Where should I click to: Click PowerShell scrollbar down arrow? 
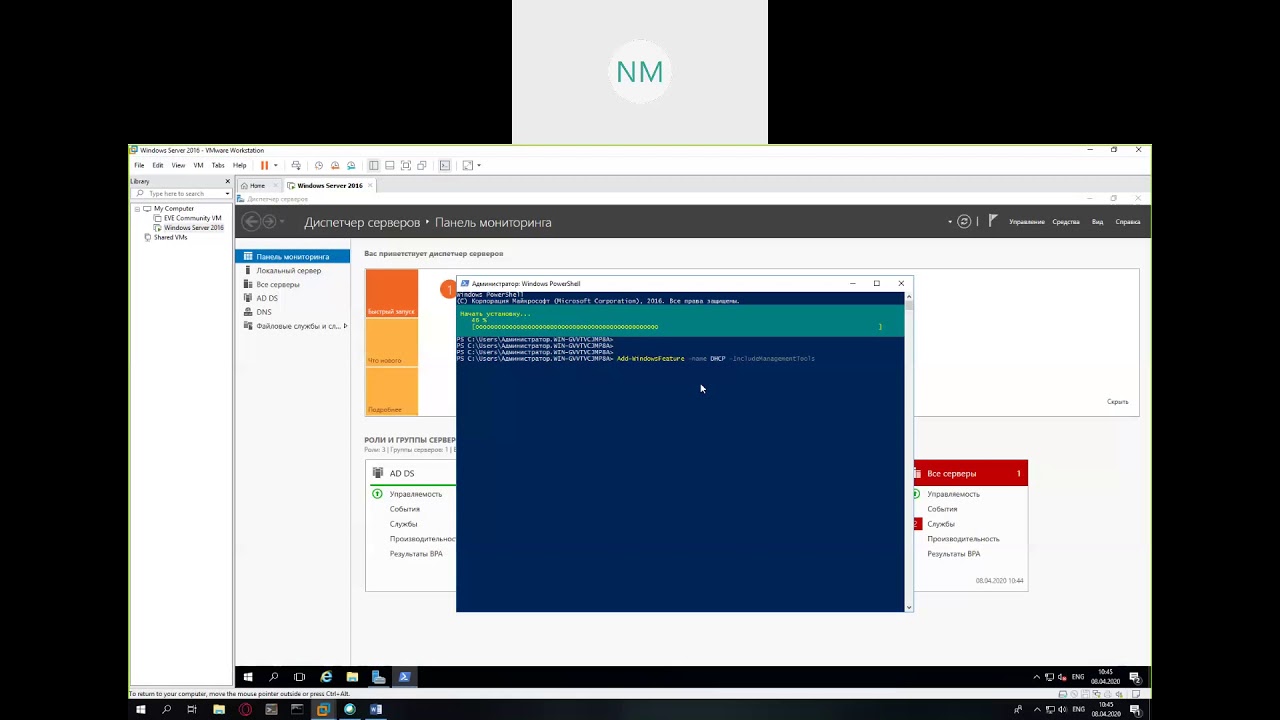[908, 607]
